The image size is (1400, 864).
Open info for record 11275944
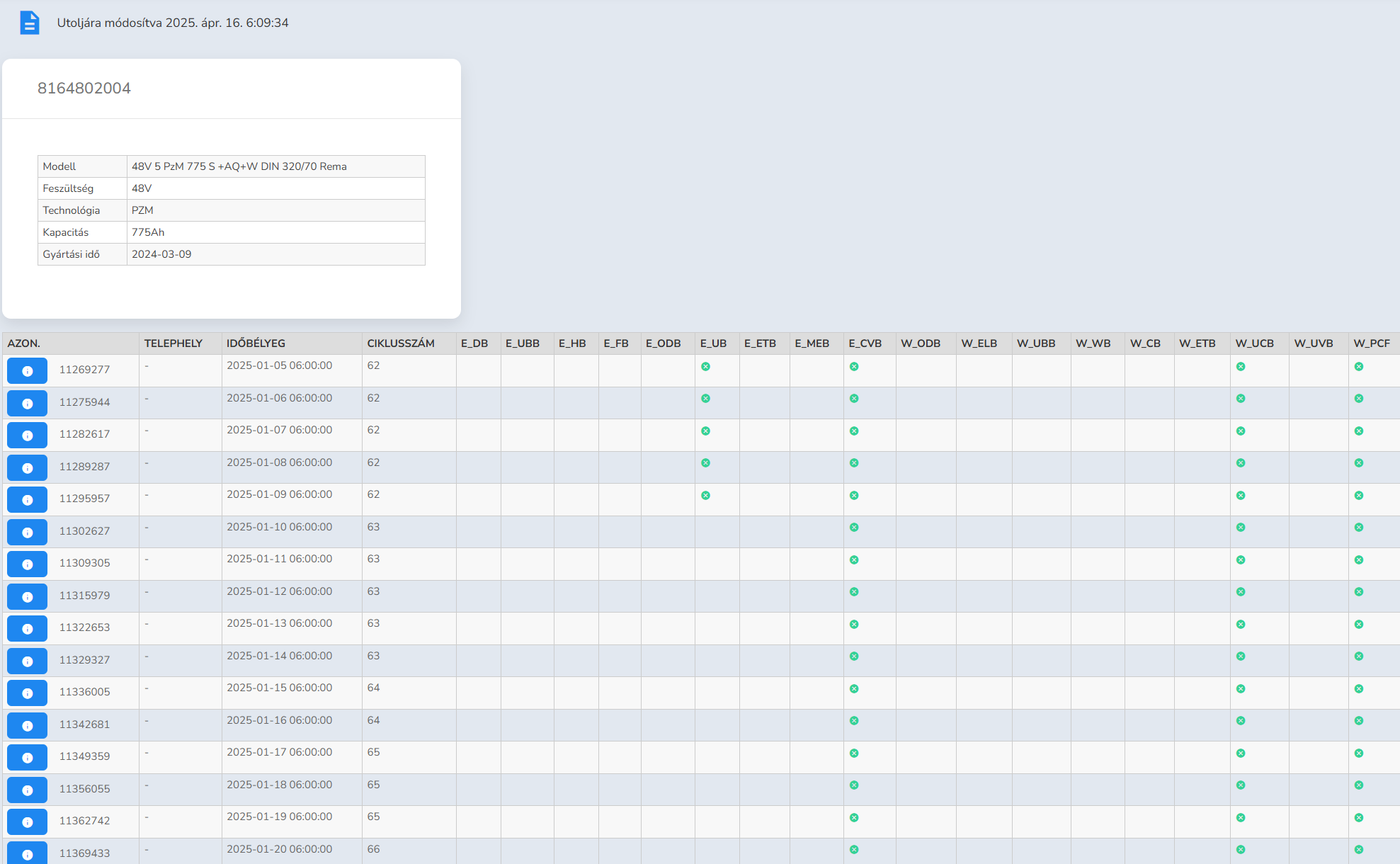(x=27, y=403)
